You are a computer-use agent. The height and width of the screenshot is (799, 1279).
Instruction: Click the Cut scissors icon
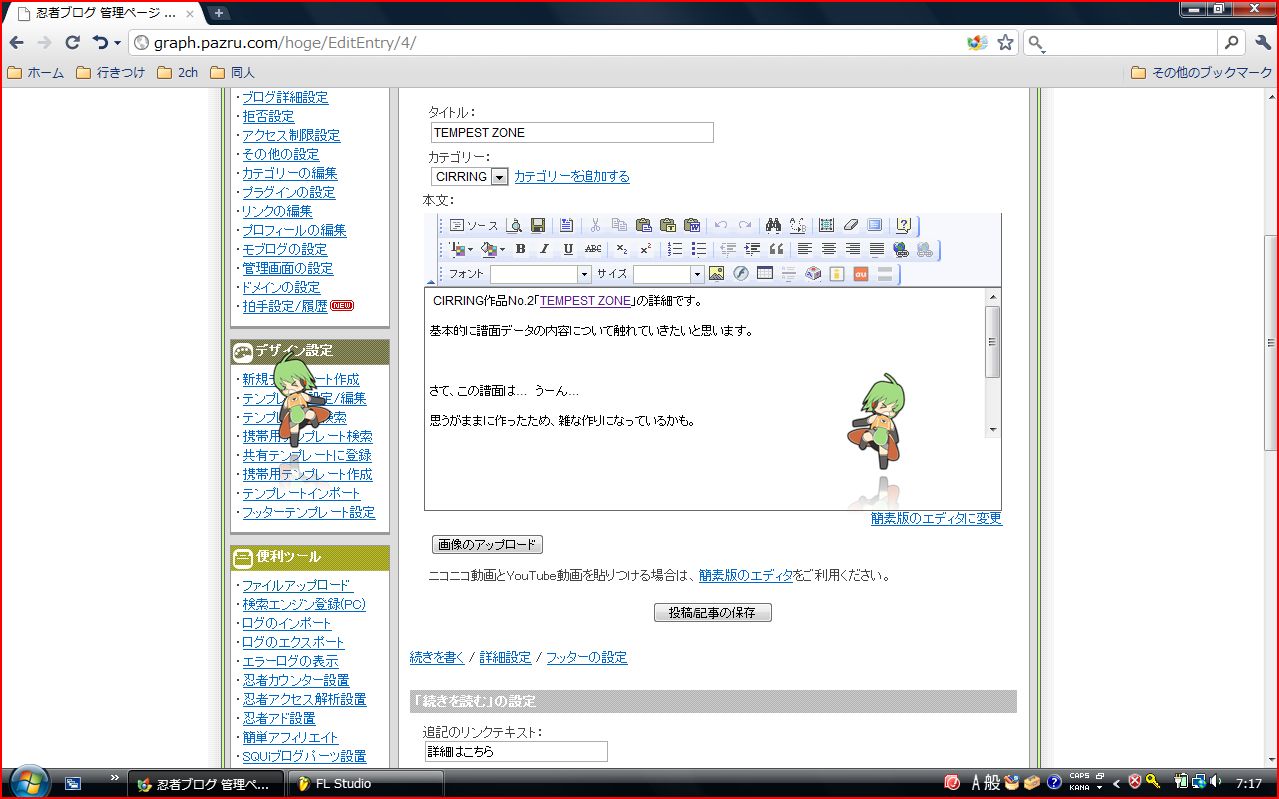595,226
